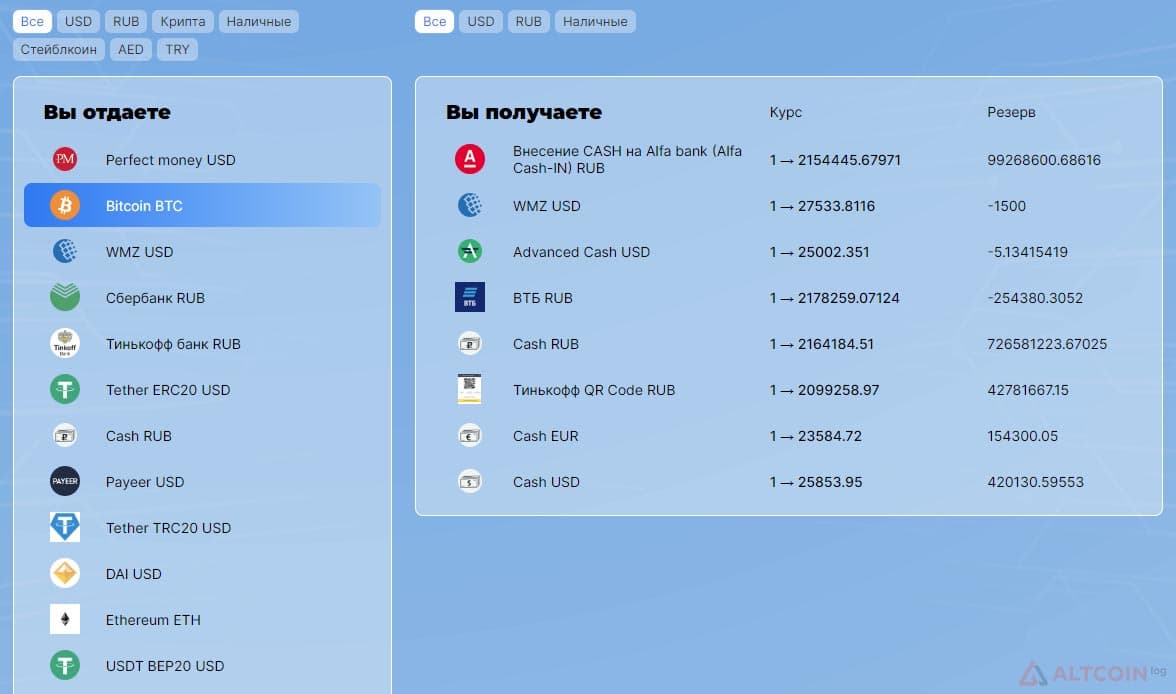
Task: Click the Payeer dark round icon
Action: (65, 481)
